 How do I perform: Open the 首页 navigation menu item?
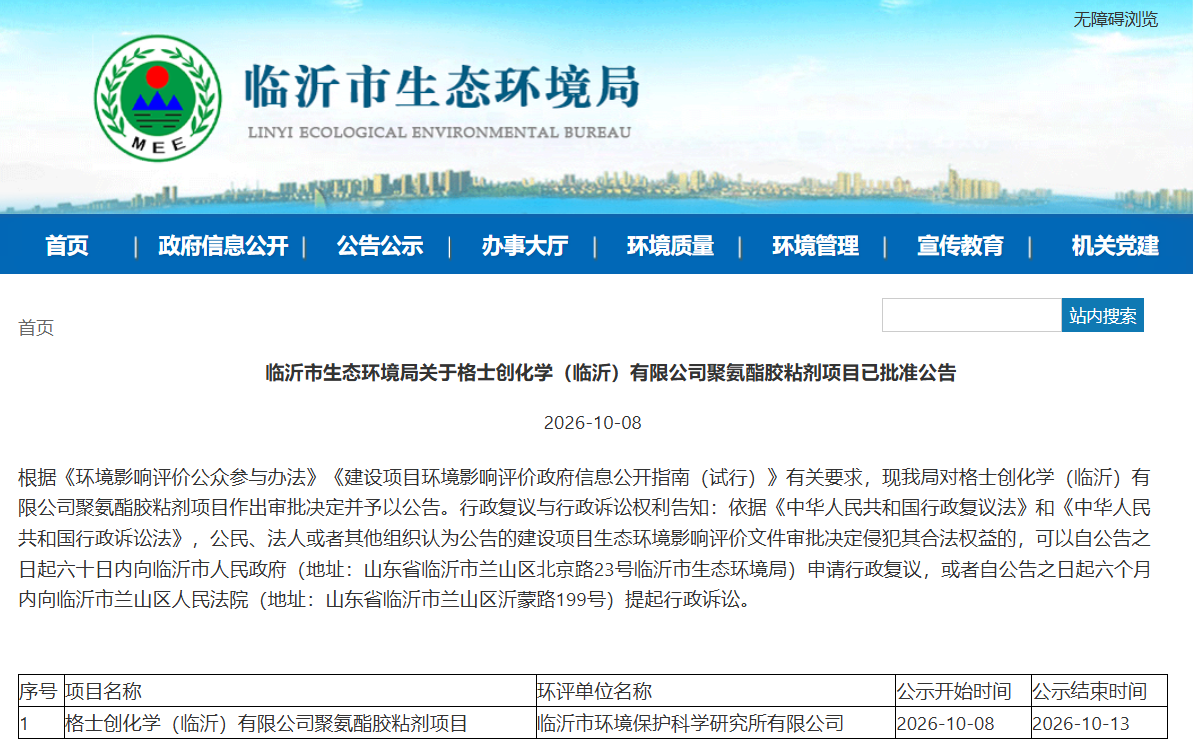[67, 246]
